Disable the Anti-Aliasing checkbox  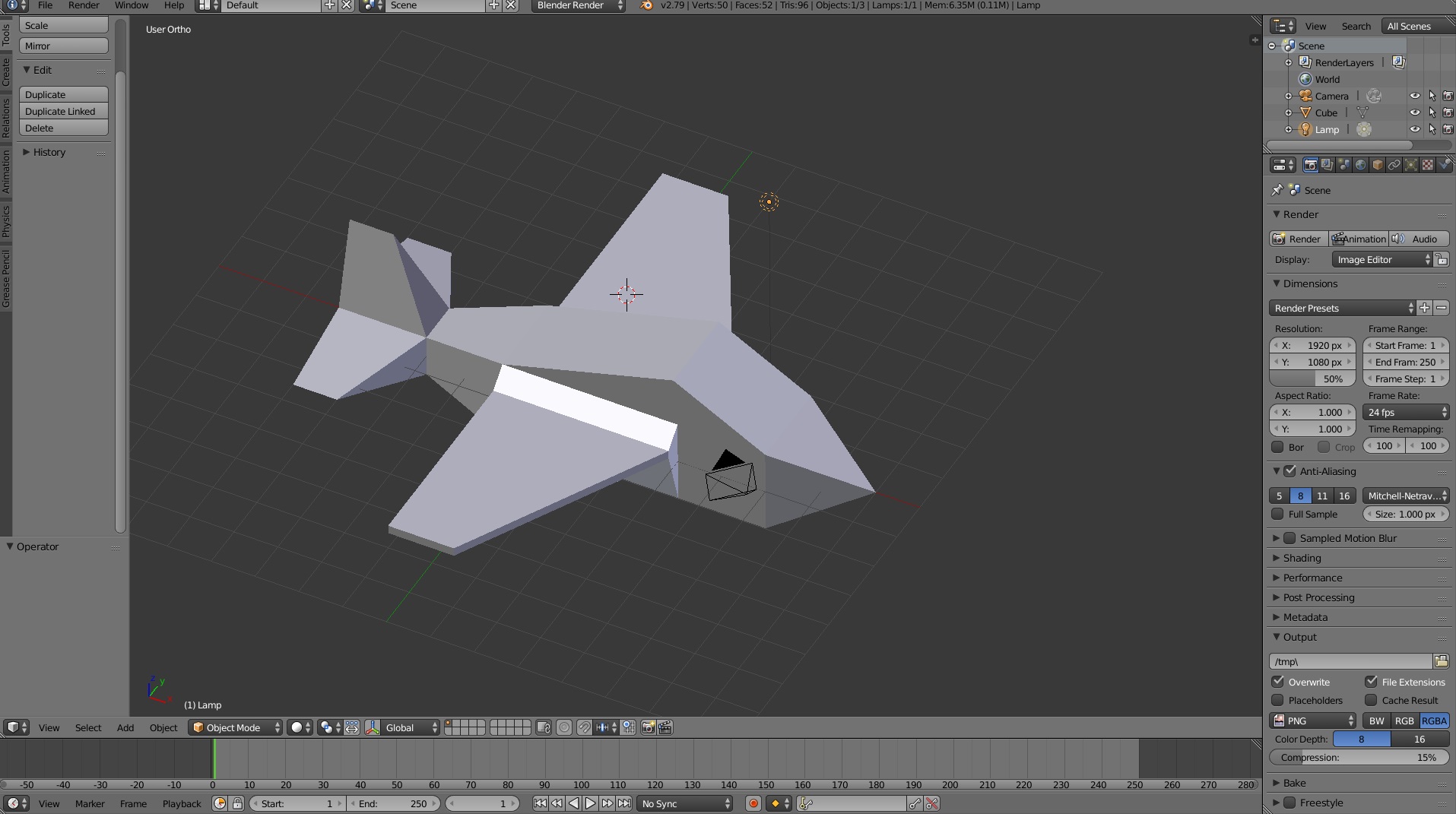point(1289,471)
